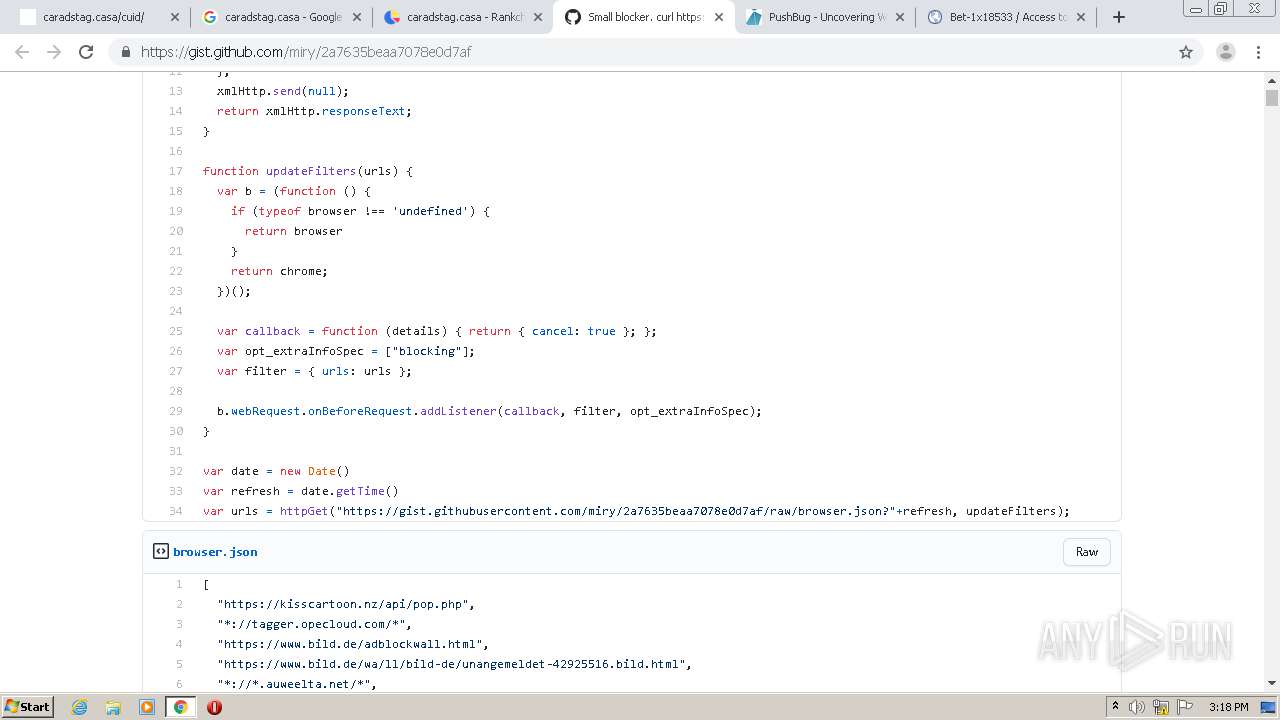Close the Bet-1x18533 tab

[1082, 17]
